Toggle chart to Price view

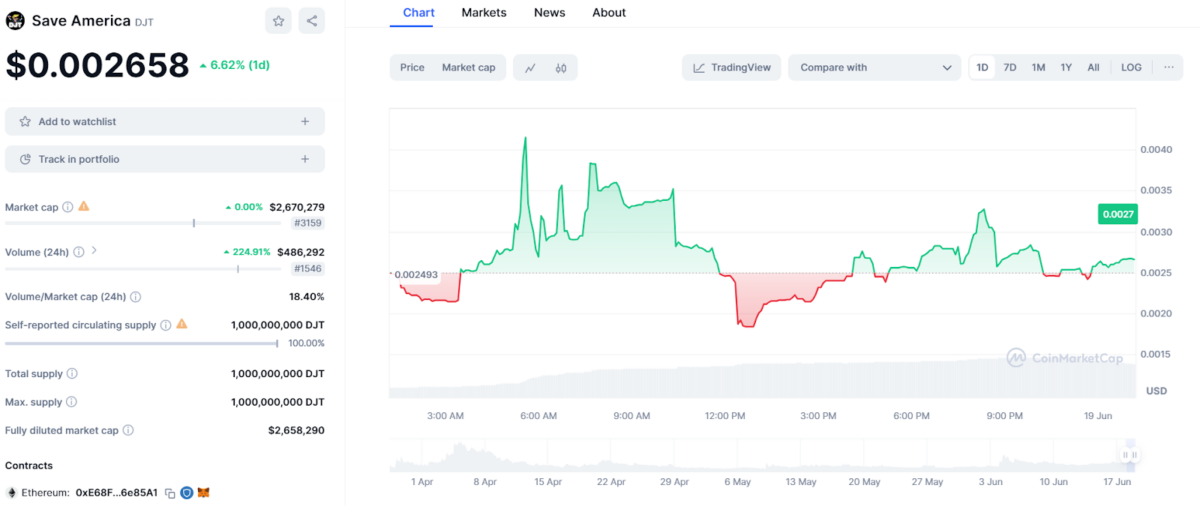click(x=412, y=68)
